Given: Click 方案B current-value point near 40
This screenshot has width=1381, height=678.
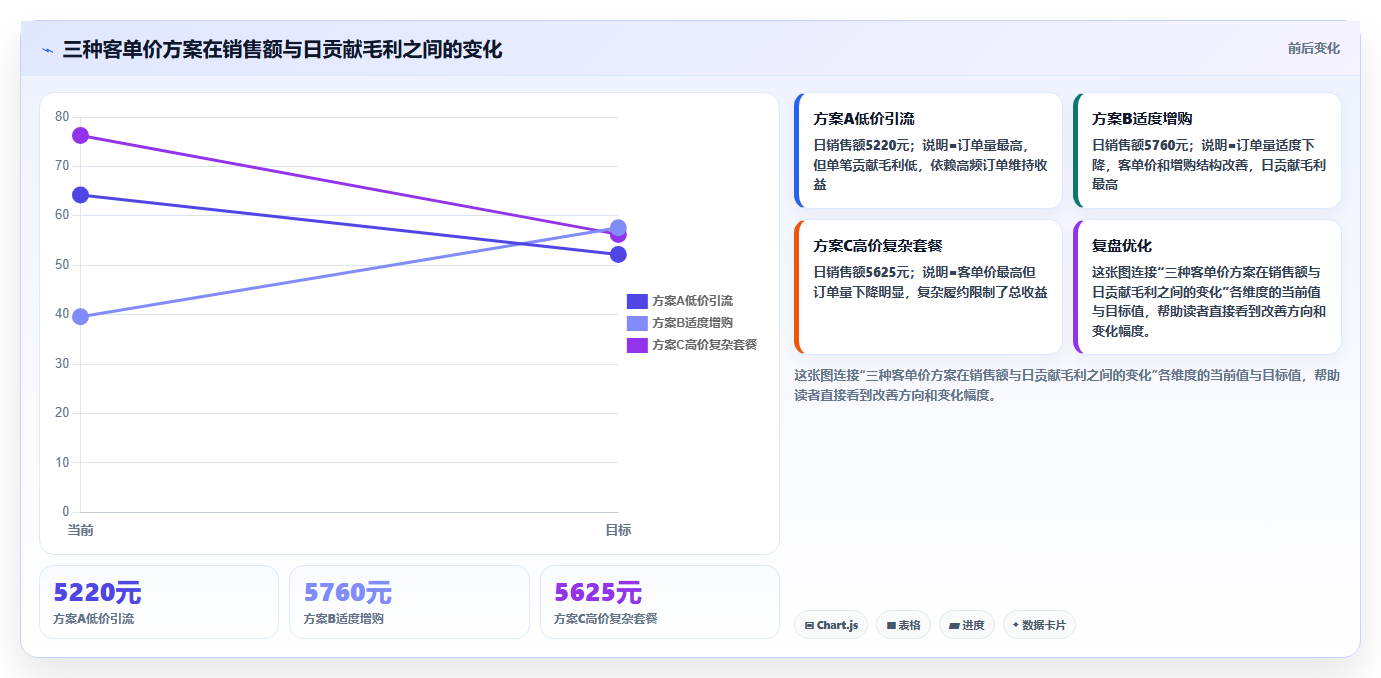Looking at the screenshot, I should pyautogui.click(x=81, y=317).
